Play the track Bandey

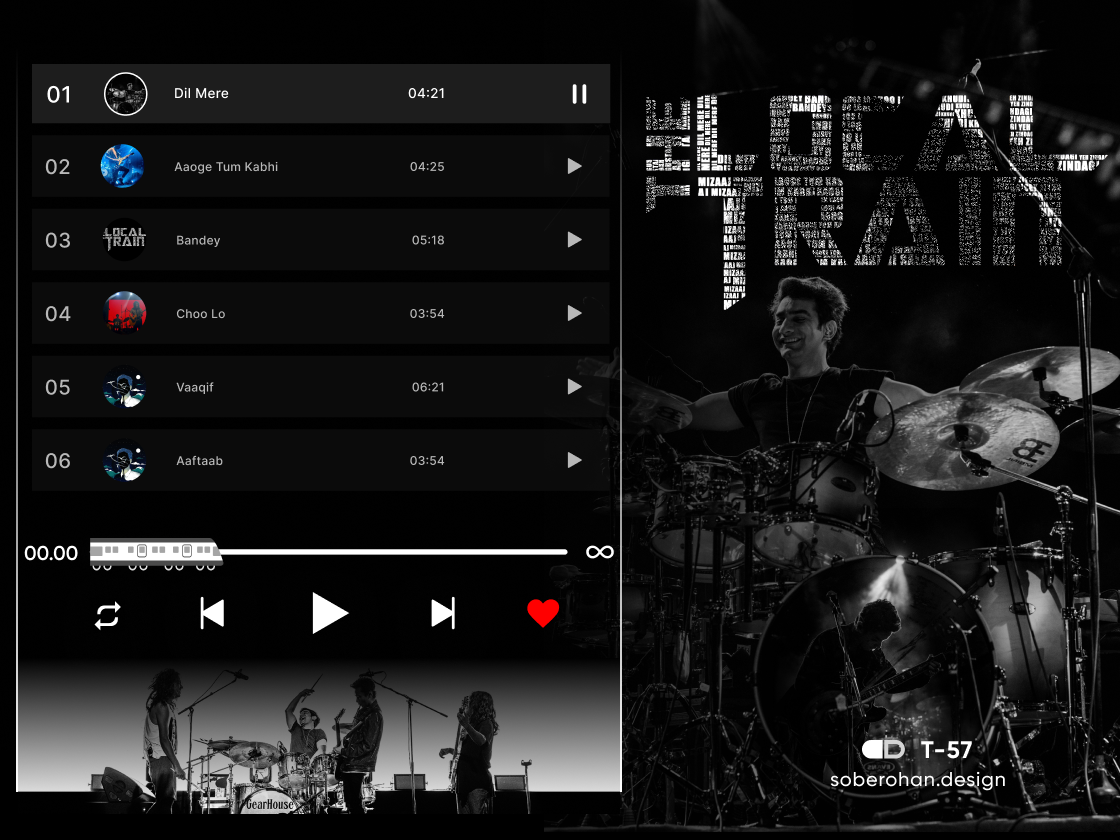tap(574, 240)
